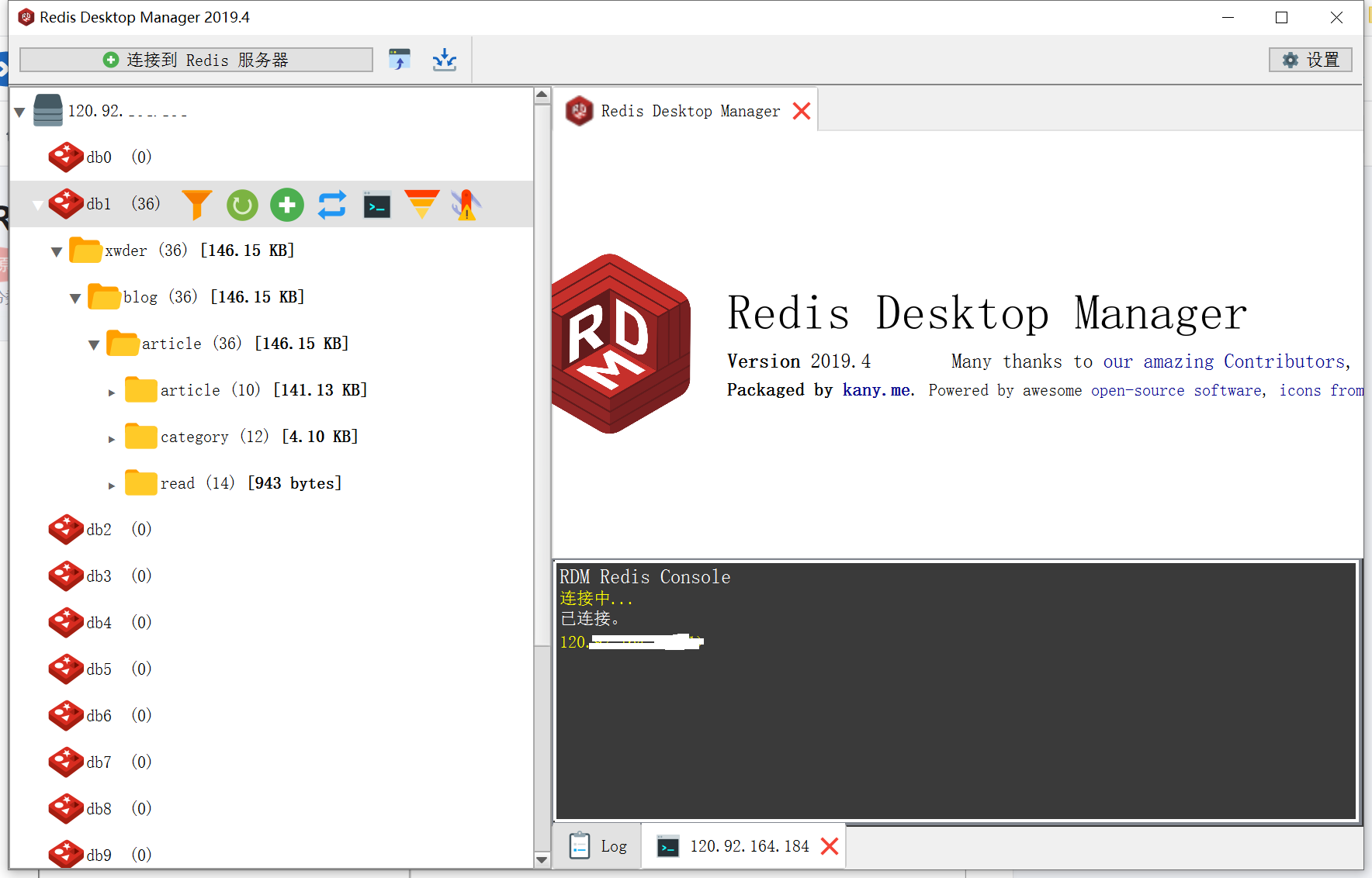The image size is (1372, 878).
Task: Click the blue reload namespaces icon
Action: pos(331,204)
